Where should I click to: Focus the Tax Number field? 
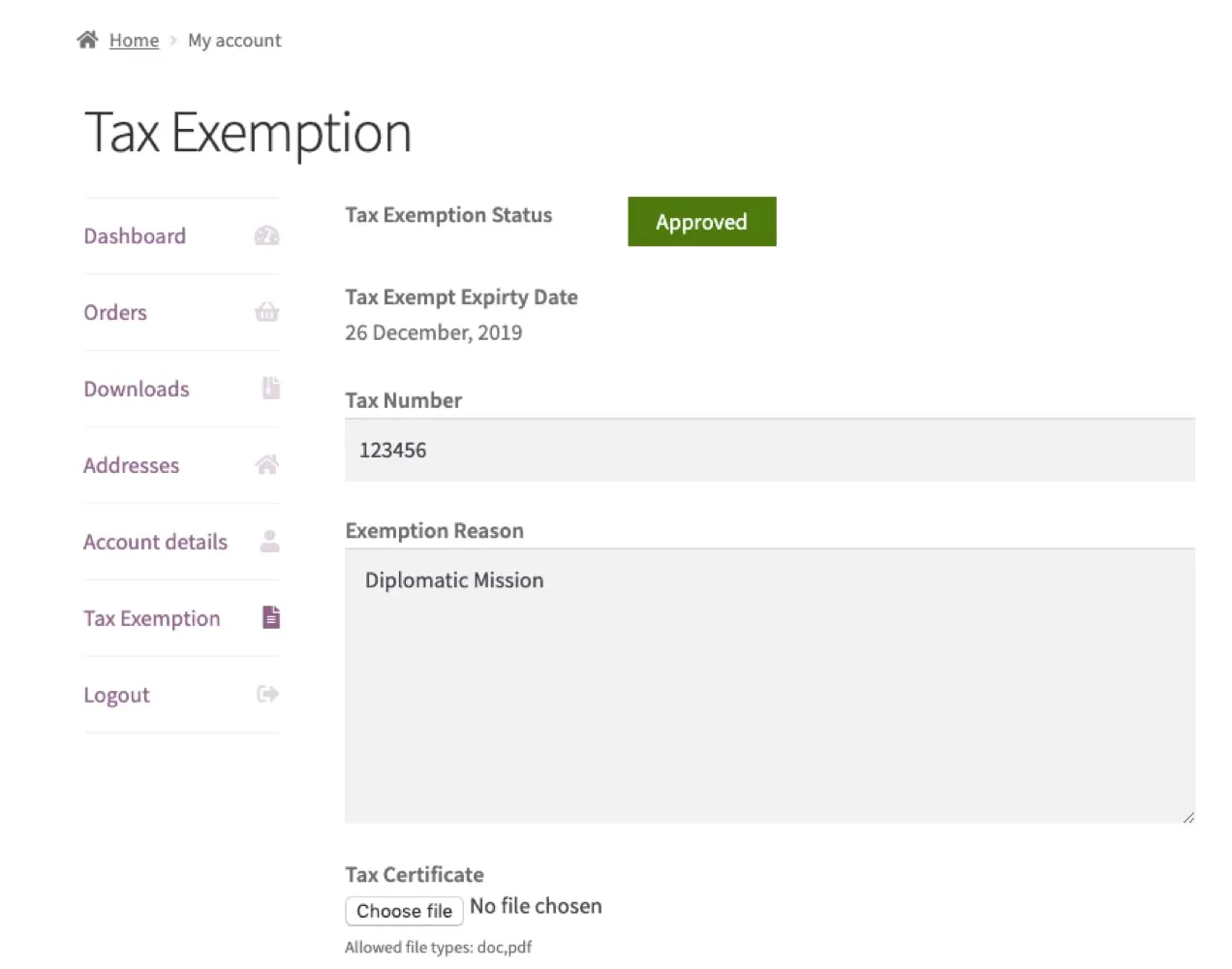[770, 450]
